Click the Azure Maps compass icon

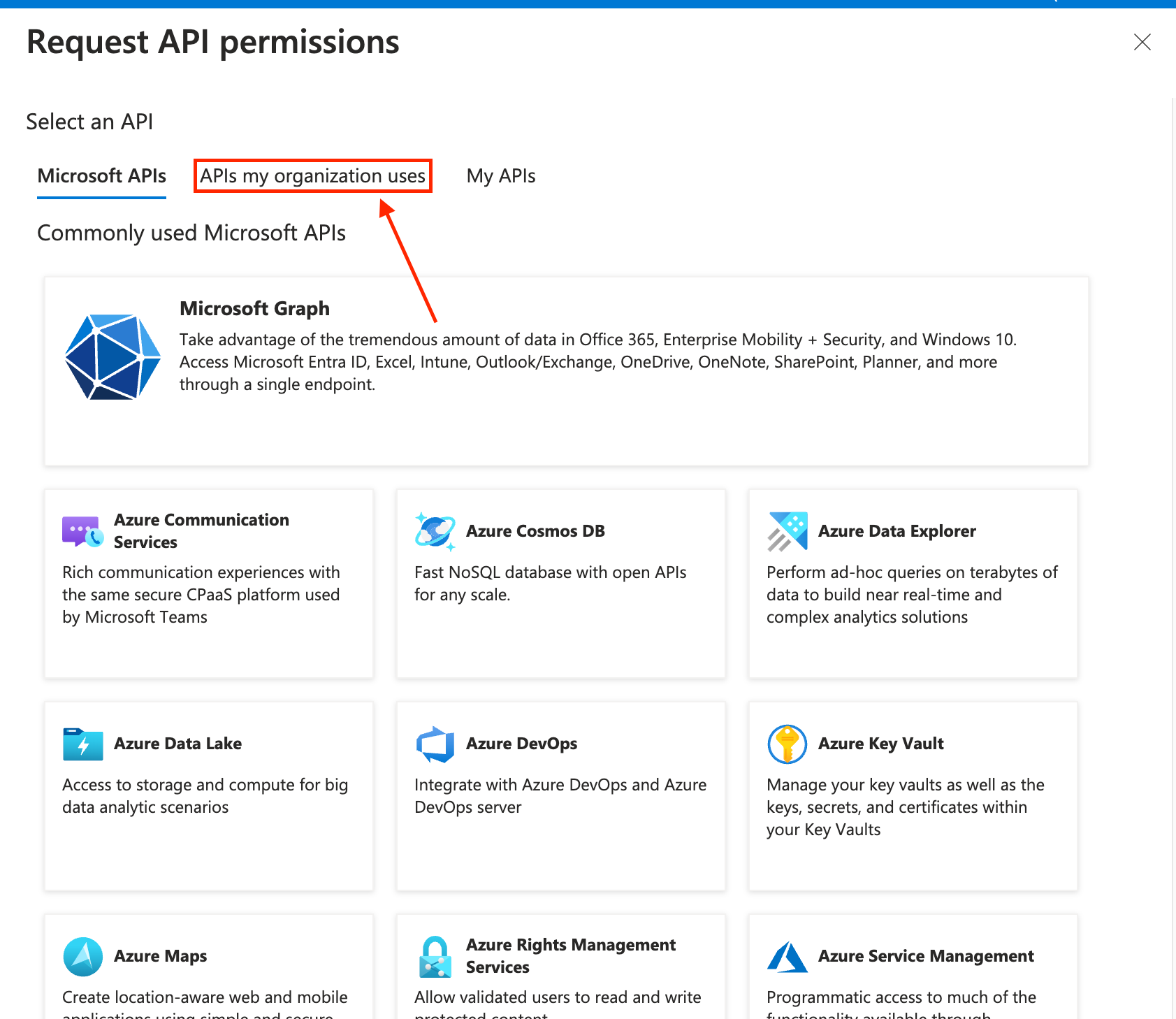[83, 956]
